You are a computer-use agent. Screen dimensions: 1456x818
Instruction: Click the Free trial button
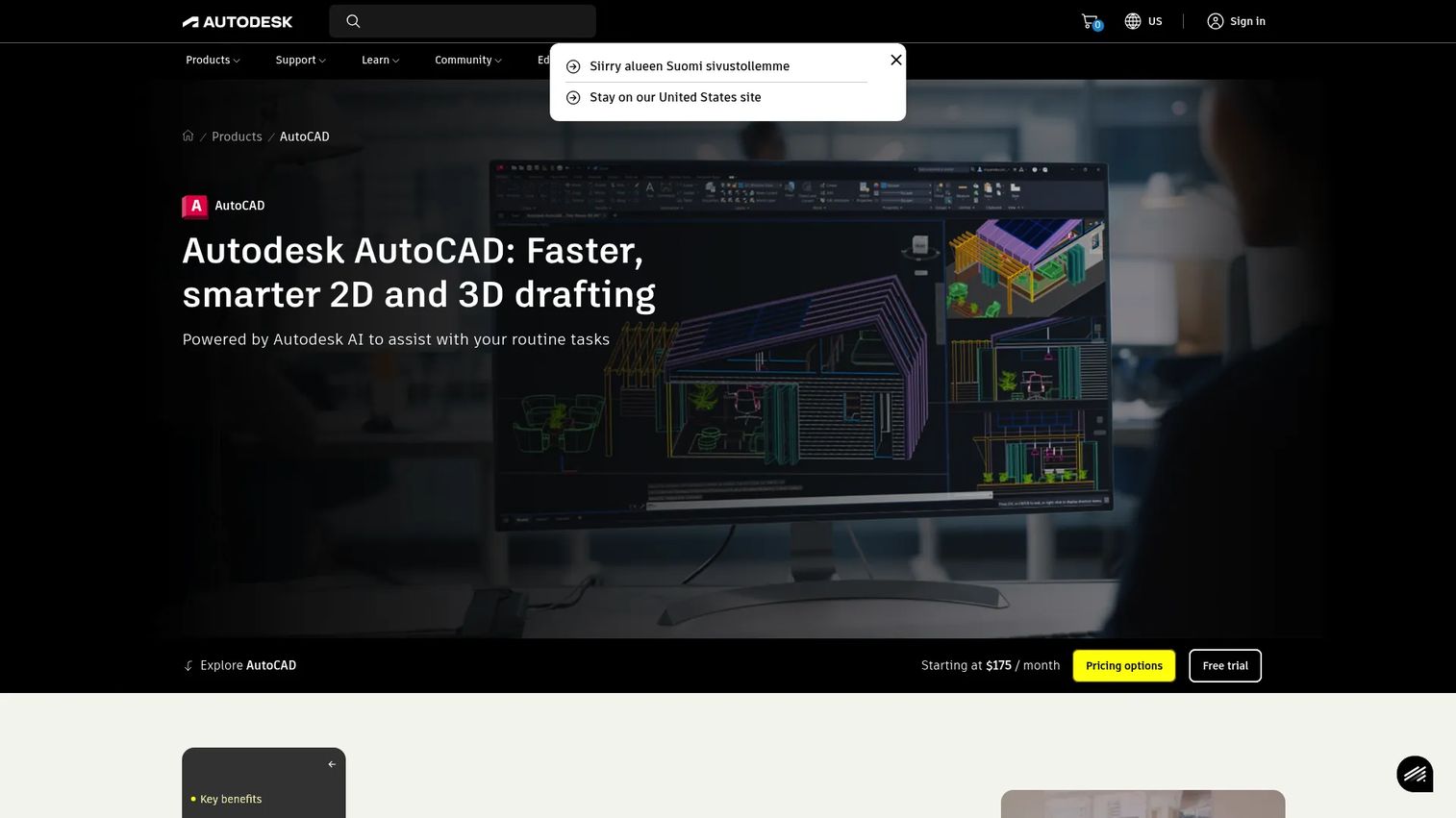click(x=1225, y=665)
